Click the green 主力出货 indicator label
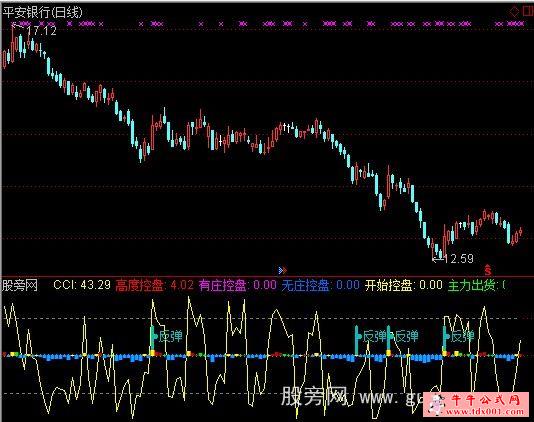534x422 pixels. [477, 285]
